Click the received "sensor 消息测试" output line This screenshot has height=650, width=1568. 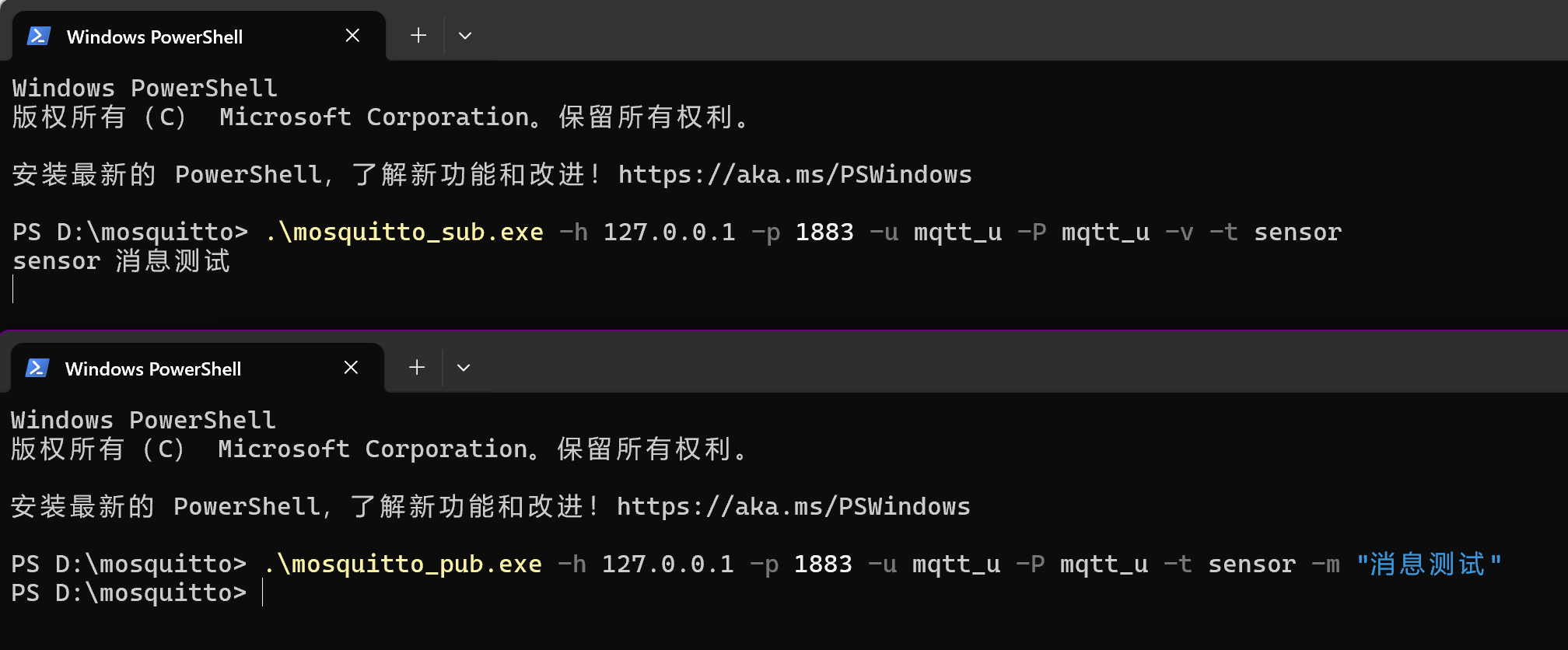(121, 260)
